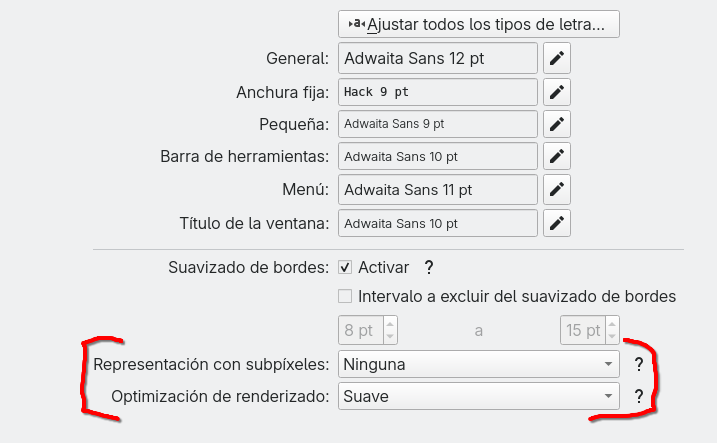Viewport: 717px width, 443px height.
Task: Uncheck the Activar anti-aliasing checkbox
Action: coord(345,267)
